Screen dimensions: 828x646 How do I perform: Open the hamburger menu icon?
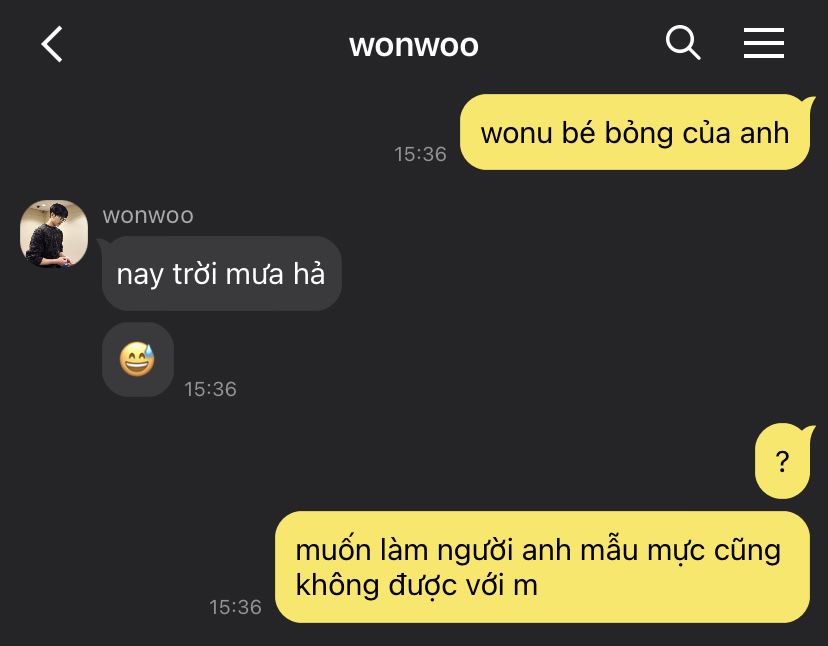click(764, 43)
